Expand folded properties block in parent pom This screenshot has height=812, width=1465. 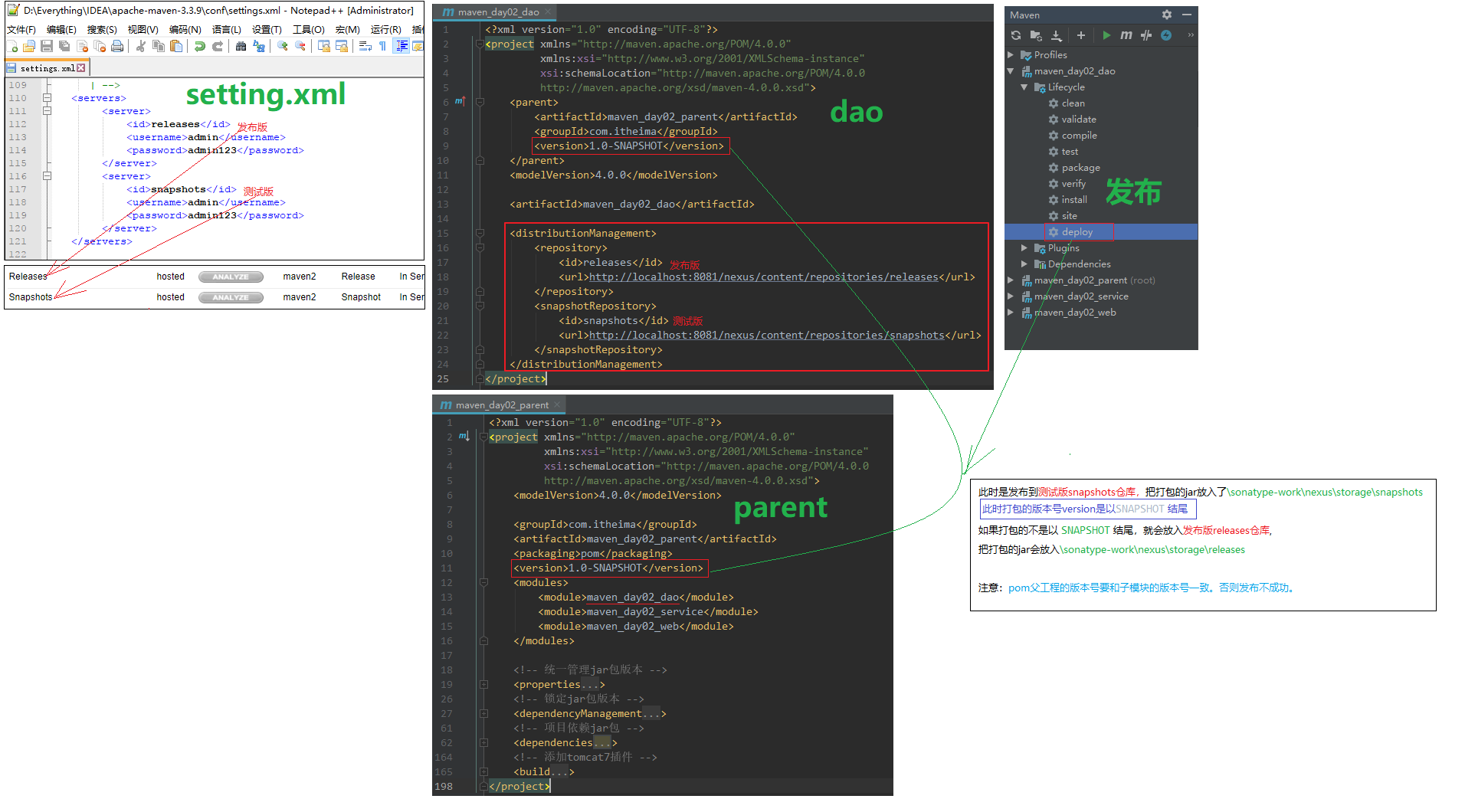pyautogui.click(x=484, y=684)
